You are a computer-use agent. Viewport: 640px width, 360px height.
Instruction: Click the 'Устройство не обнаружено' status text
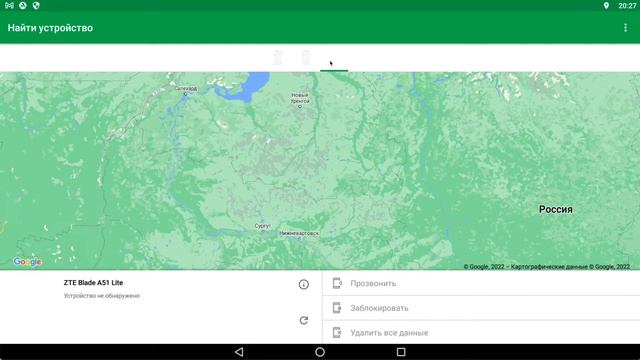pos(102,296)
